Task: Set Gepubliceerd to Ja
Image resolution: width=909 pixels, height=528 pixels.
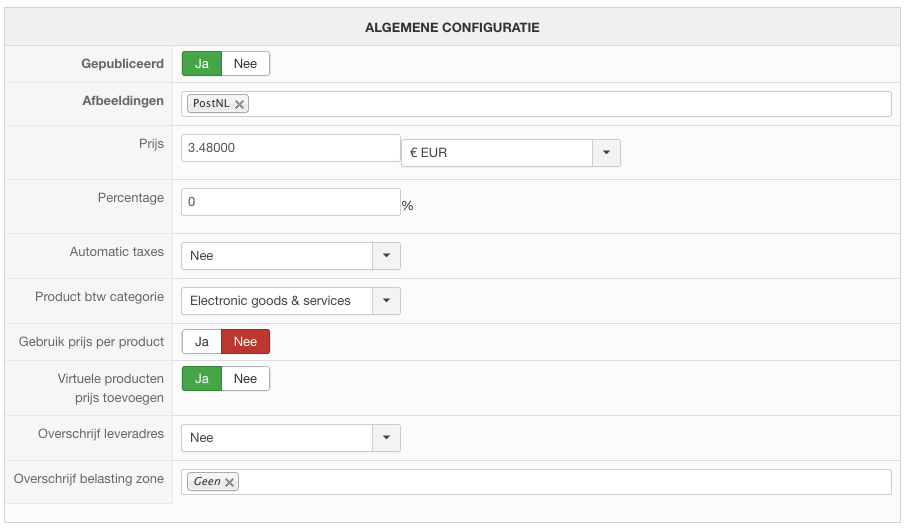Action: (202, 64)
